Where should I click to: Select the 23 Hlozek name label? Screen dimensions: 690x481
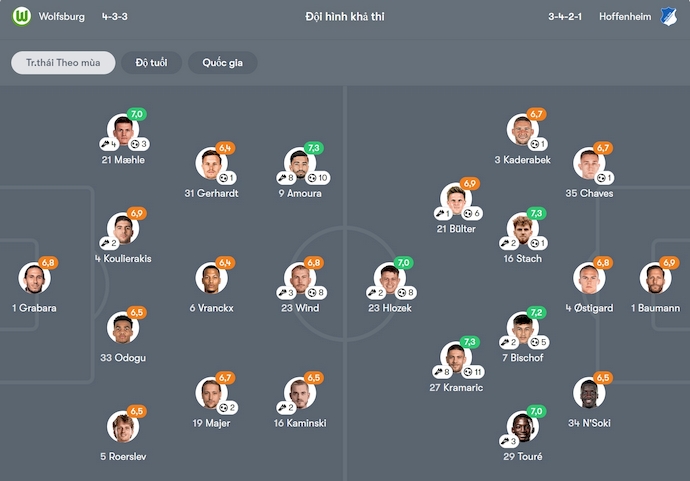point(389,308)
